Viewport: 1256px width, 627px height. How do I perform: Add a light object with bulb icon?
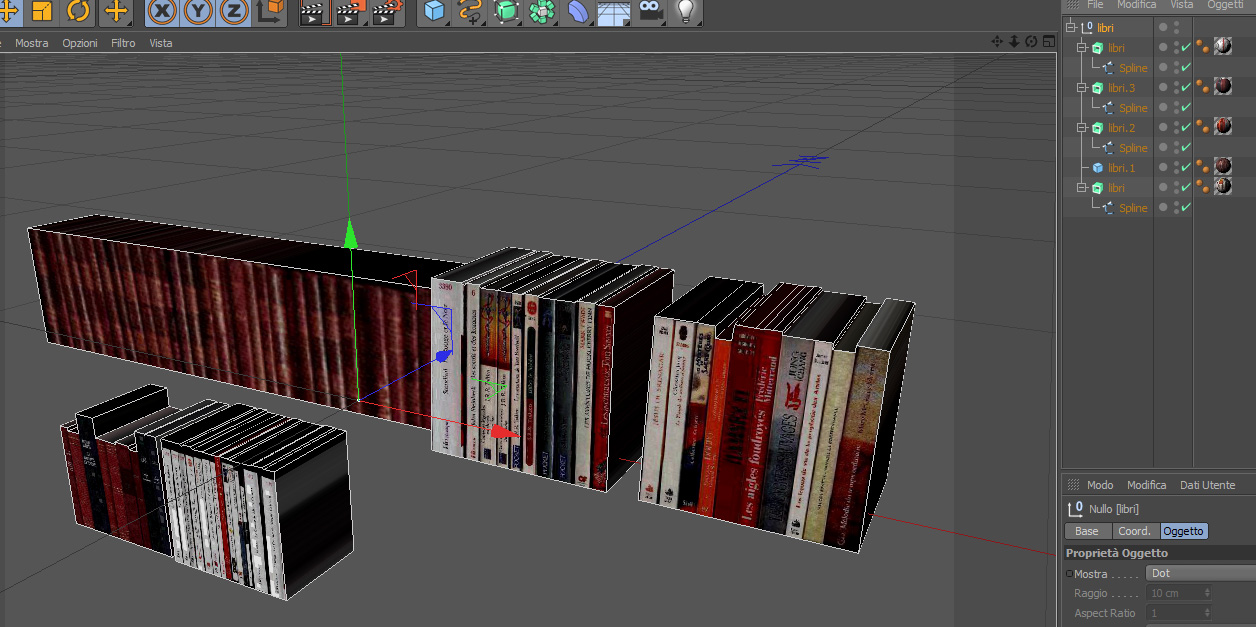[686, 11]
